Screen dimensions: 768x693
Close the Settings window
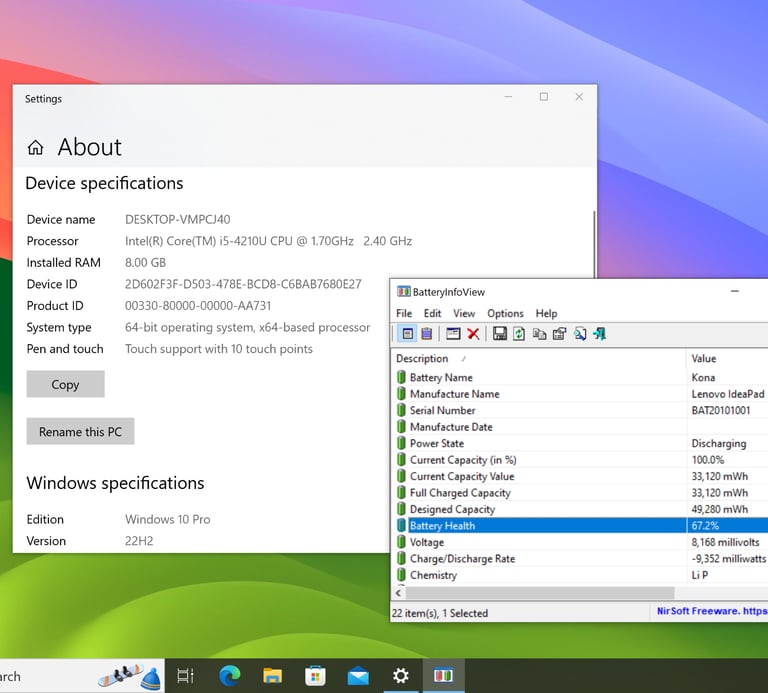point(579,97)
